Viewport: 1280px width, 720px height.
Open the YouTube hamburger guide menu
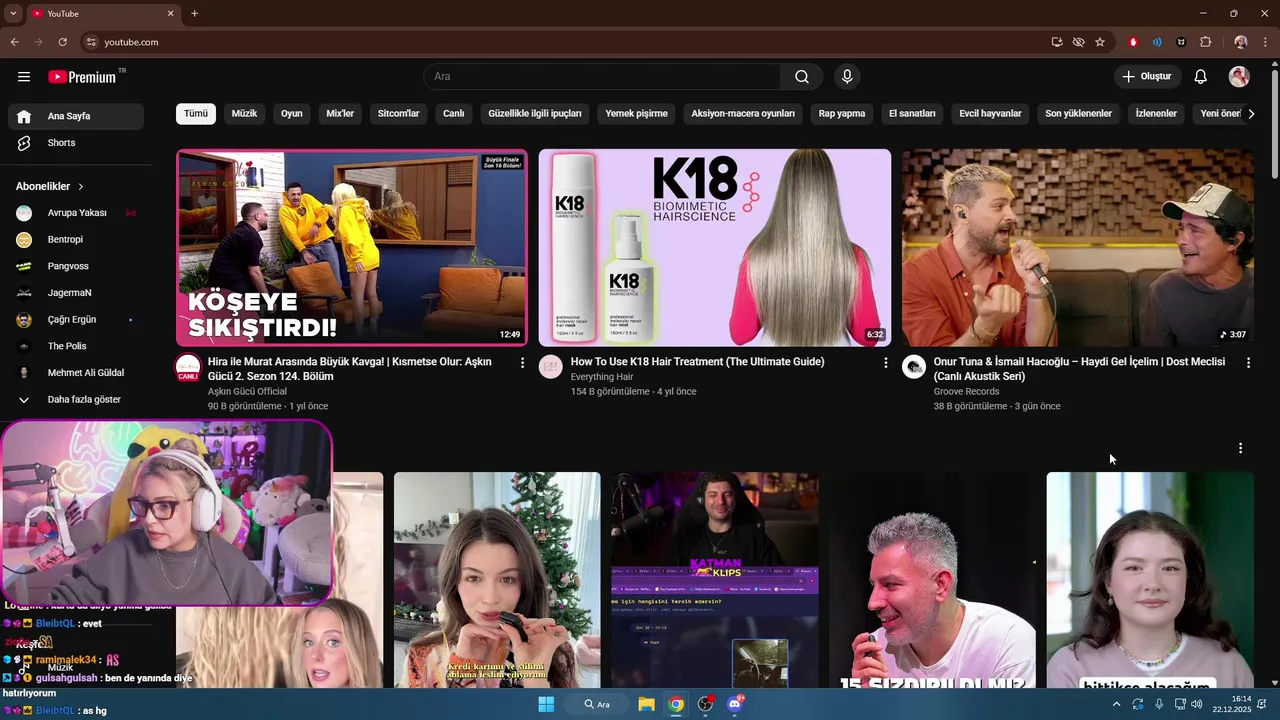(x=24, y=77)
